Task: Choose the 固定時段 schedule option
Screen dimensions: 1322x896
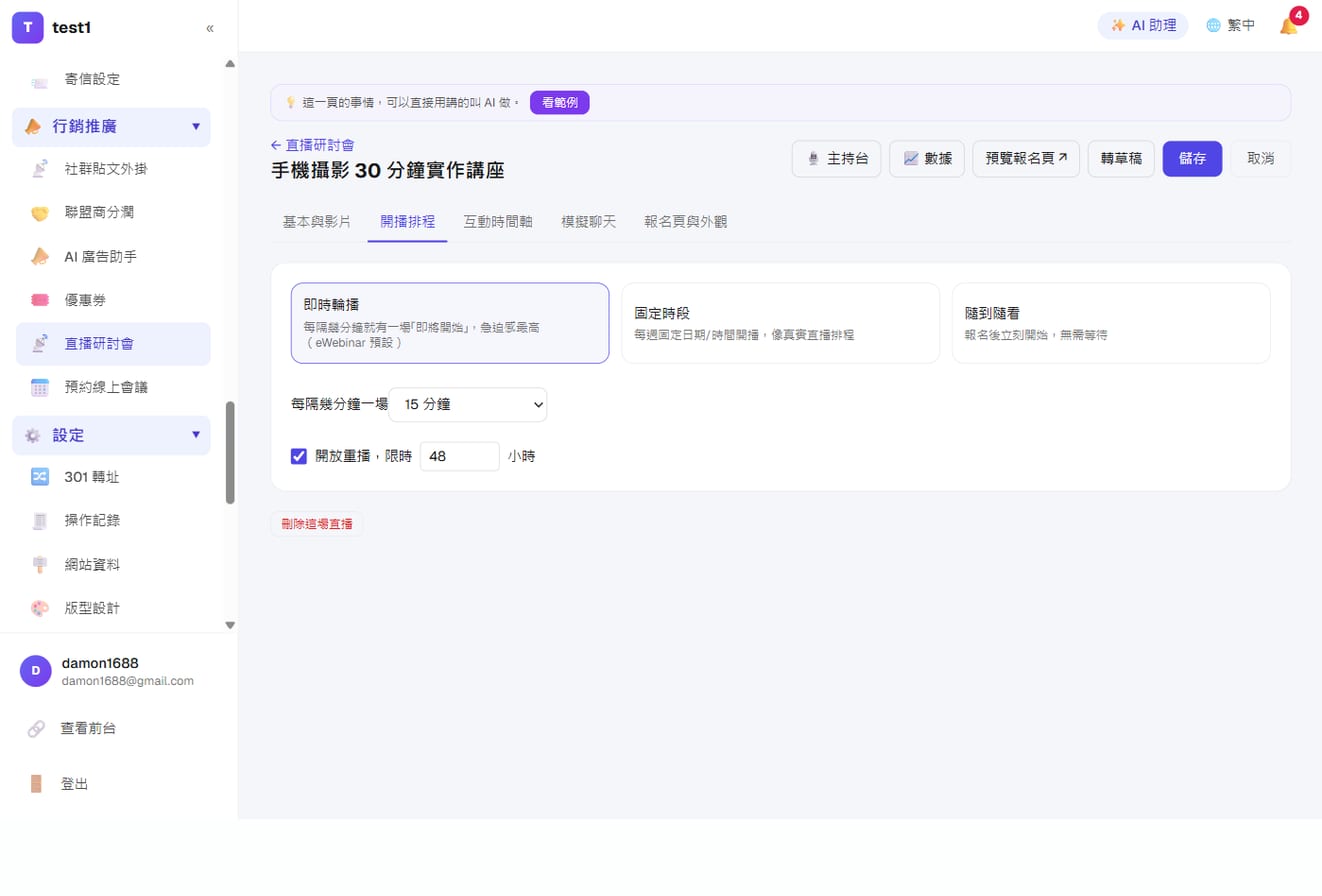Action: coord(780,323)
